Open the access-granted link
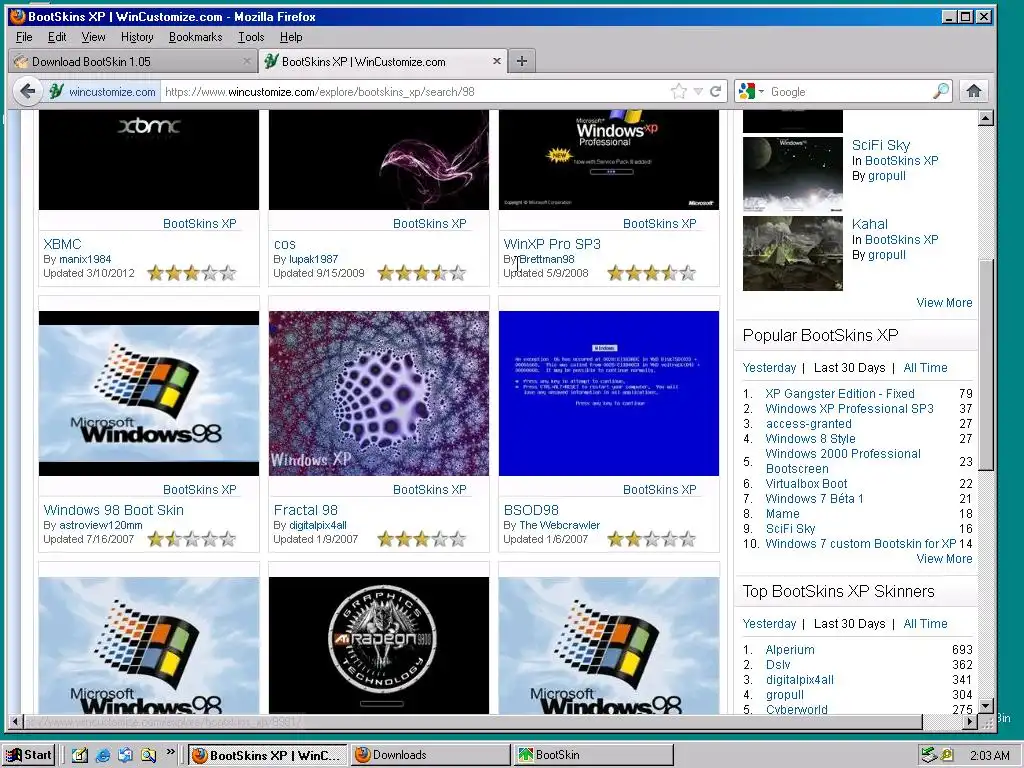This screenshot has width=1024, height=768. click(808, 424)
